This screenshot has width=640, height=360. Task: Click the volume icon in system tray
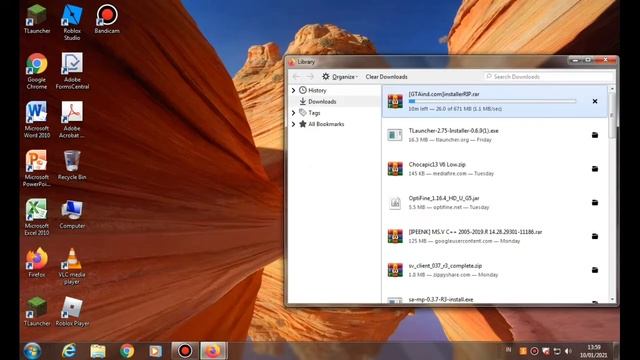[x=568, y=351]
